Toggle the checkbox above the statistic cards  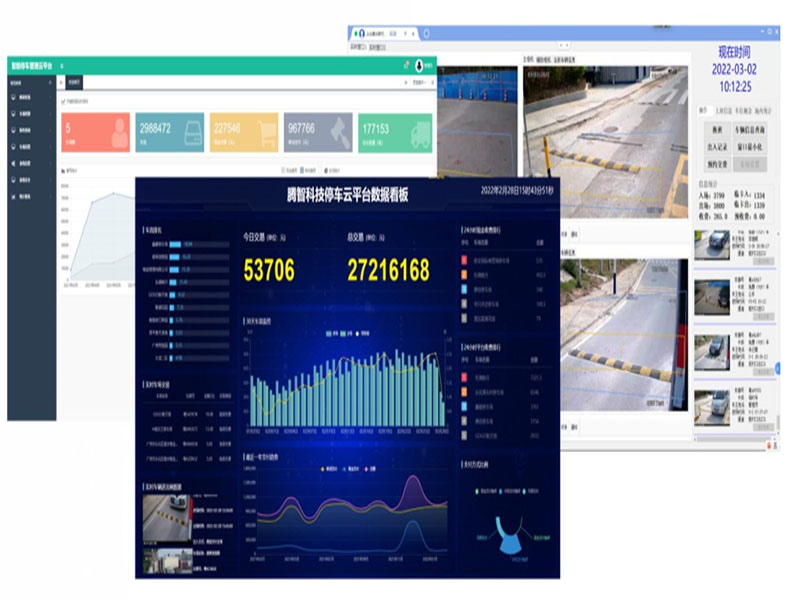coord(63,101)
